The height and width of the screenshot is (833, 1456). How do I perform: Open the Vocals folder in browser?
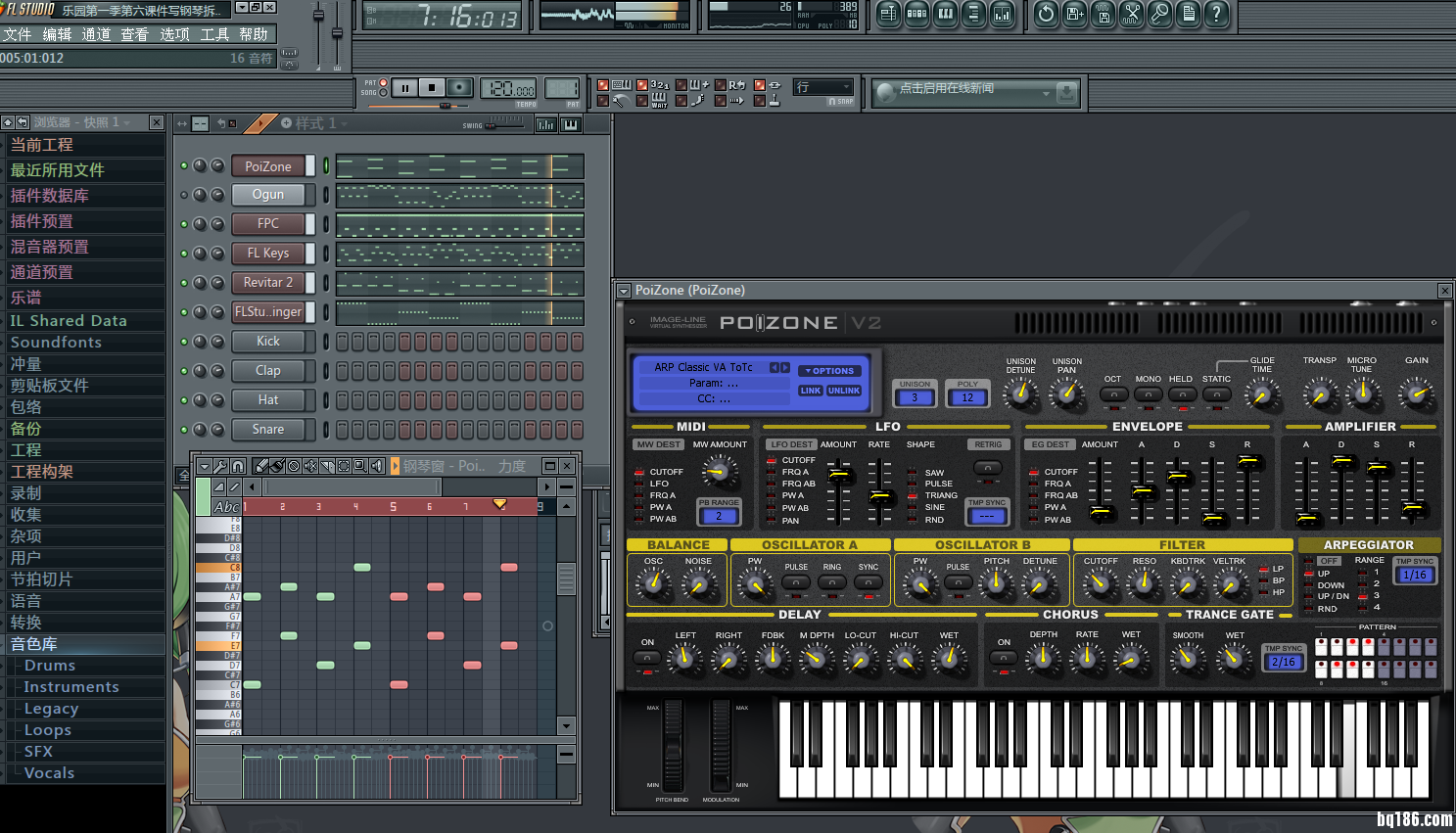(49, 773)
